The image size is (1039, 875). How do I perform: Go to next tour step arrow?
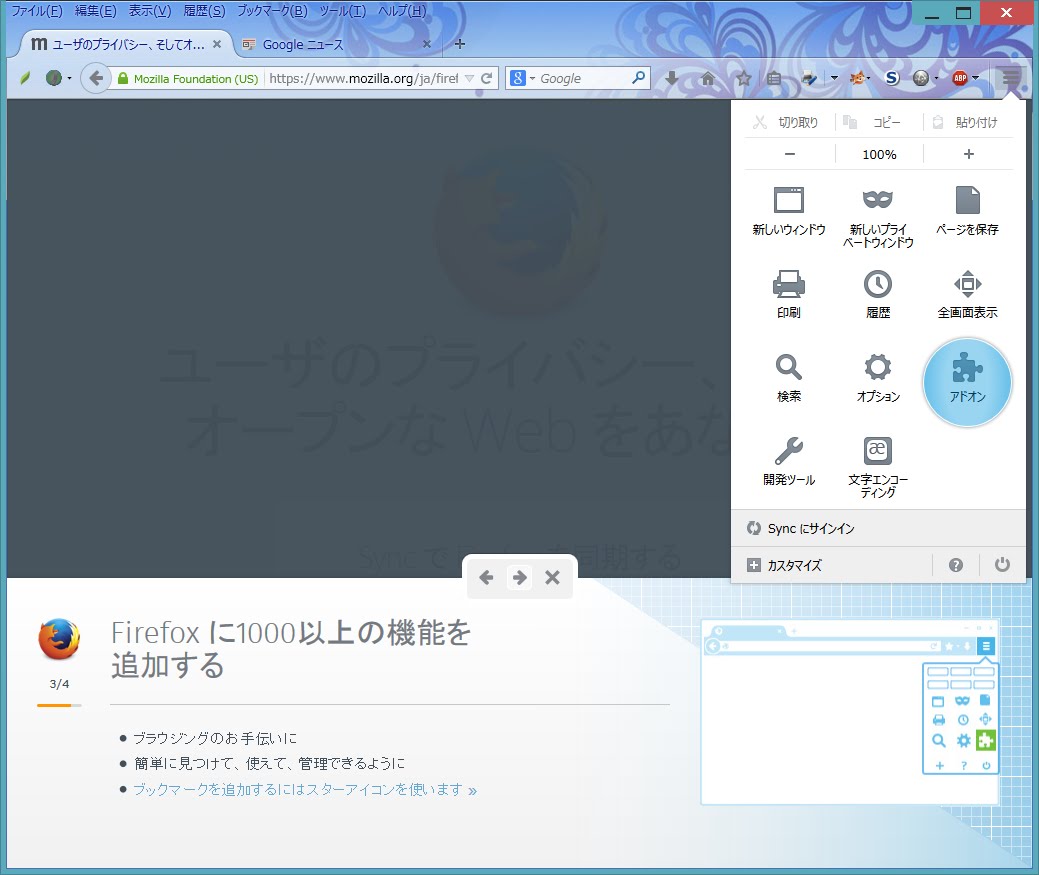520,578
